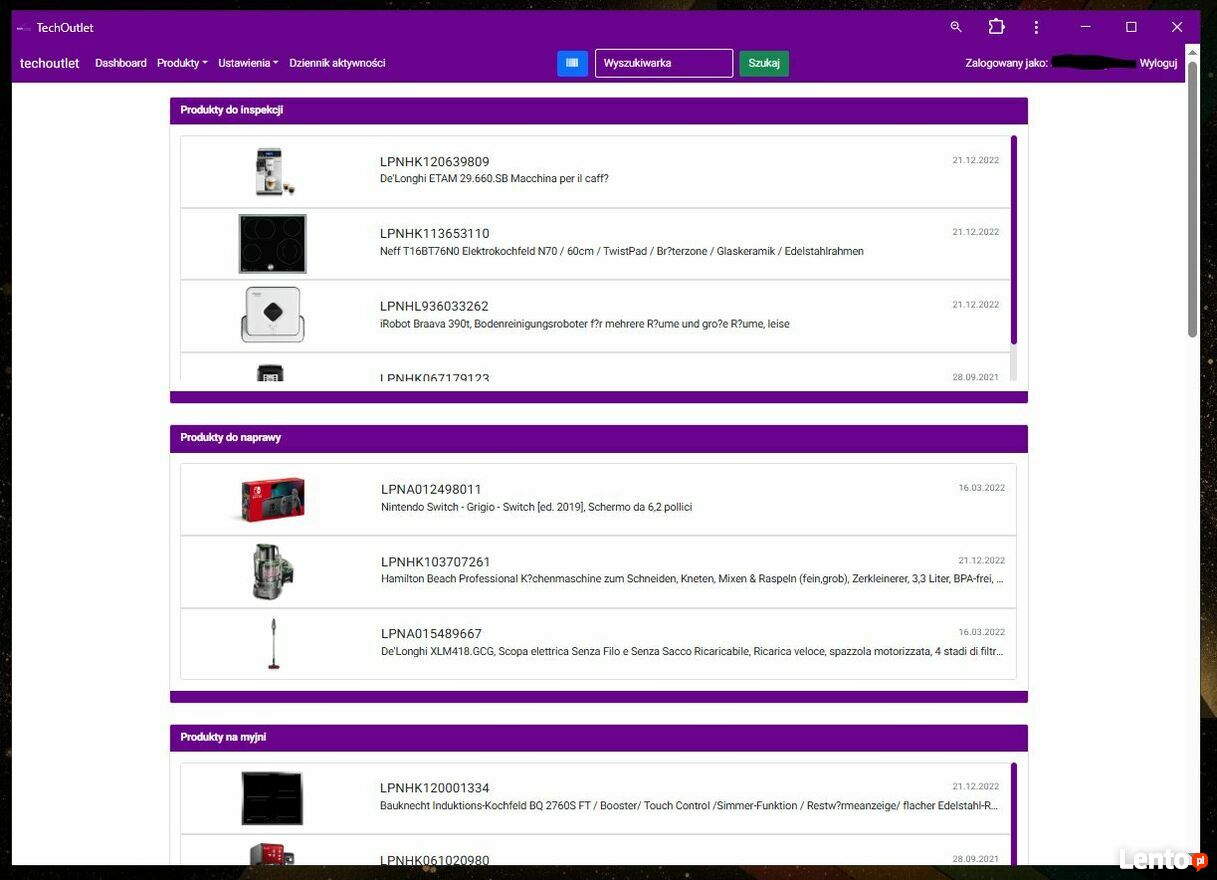Click the 16.03.2022 date on LPNA012498011 row

[982, 488]
